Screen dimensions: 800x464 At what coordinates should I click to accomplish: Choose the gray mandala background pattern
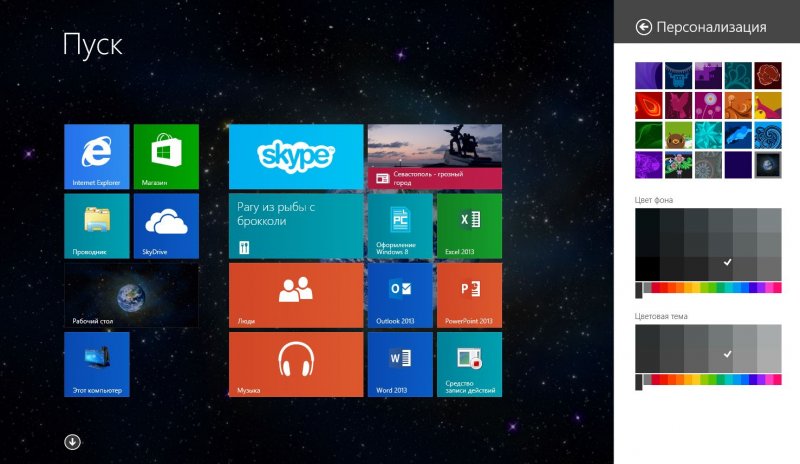click(x=708, y=165)
